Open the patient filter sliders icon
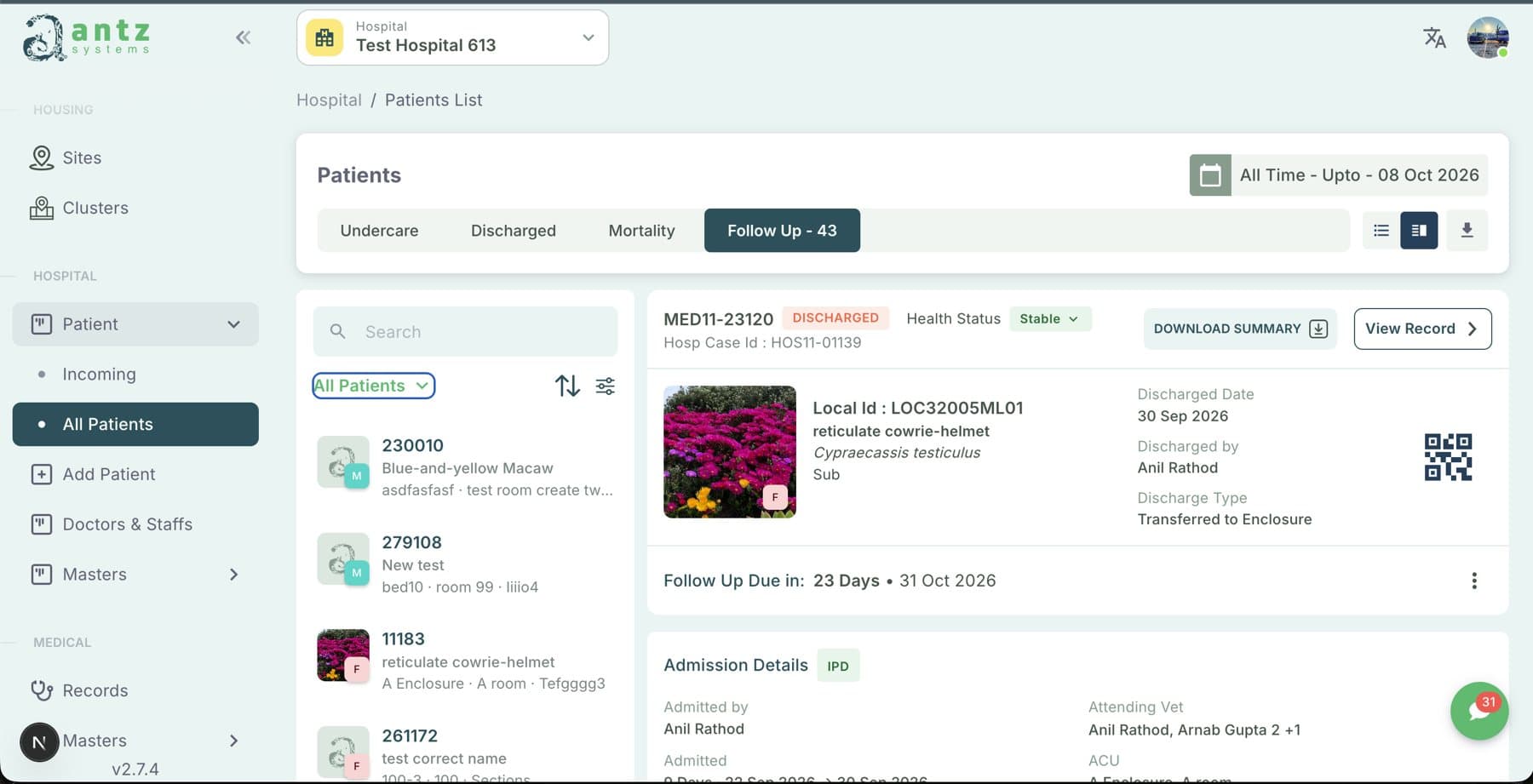 [x=606, y=386]
